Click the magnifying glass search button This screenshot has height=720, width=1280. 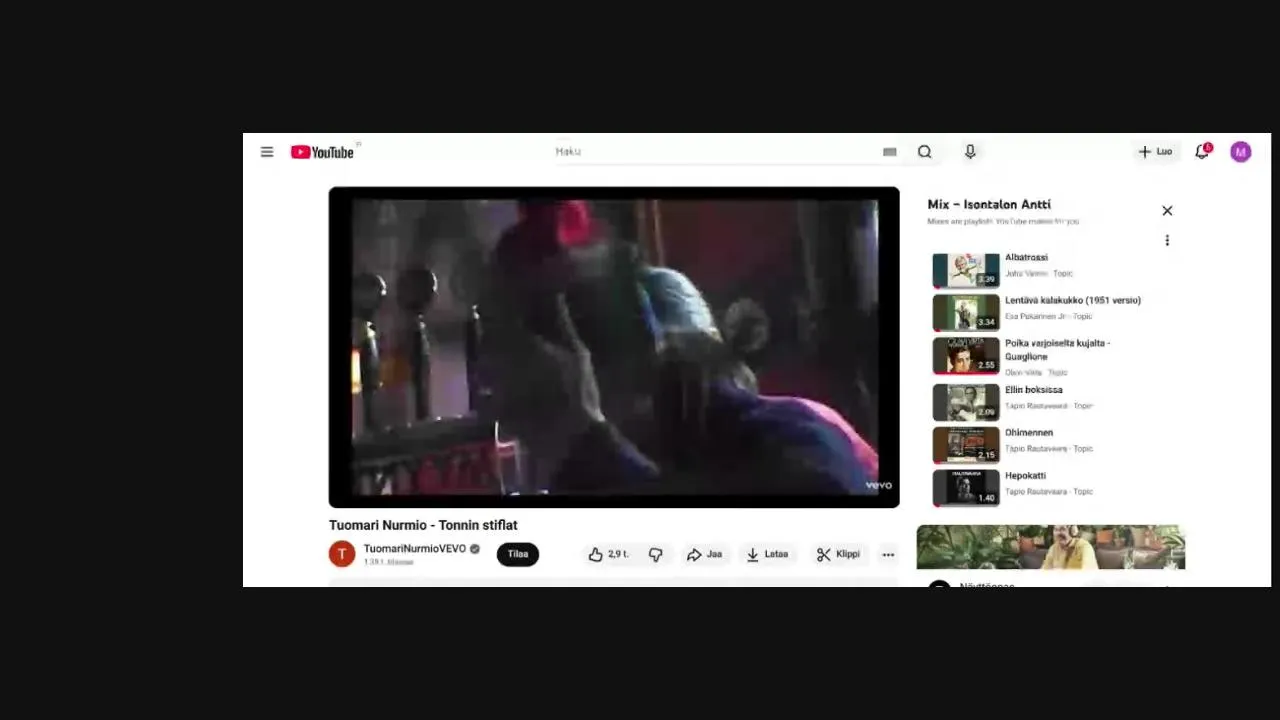(925, 152)
